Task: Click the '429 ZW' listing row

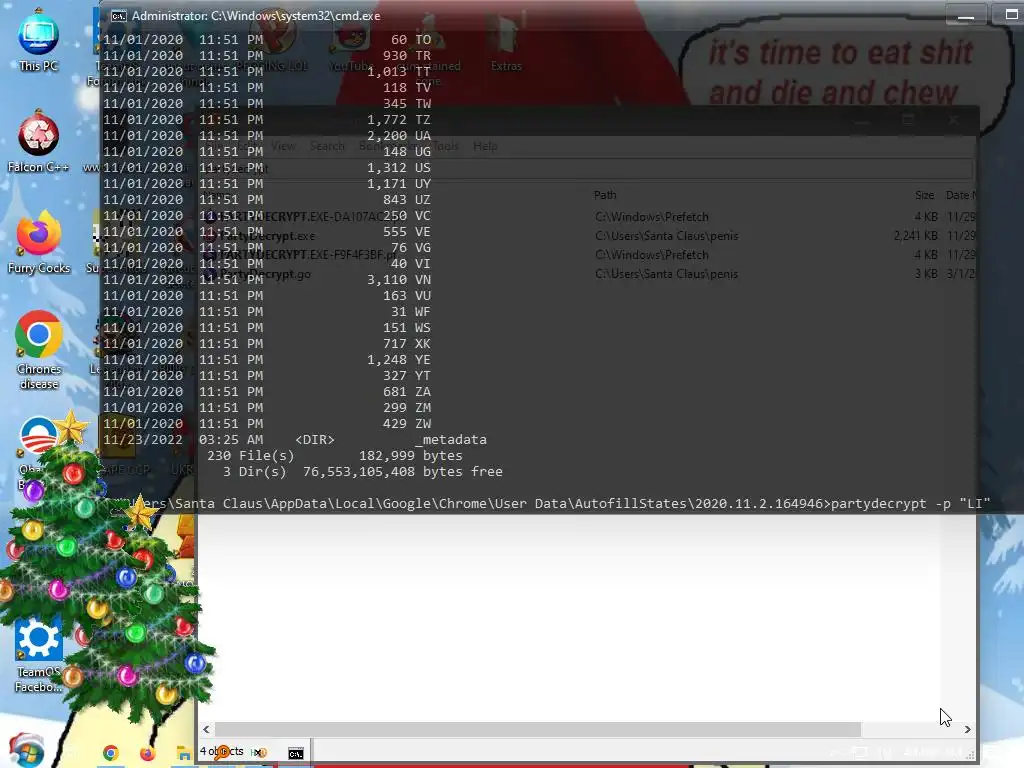Action: point(267,424)
